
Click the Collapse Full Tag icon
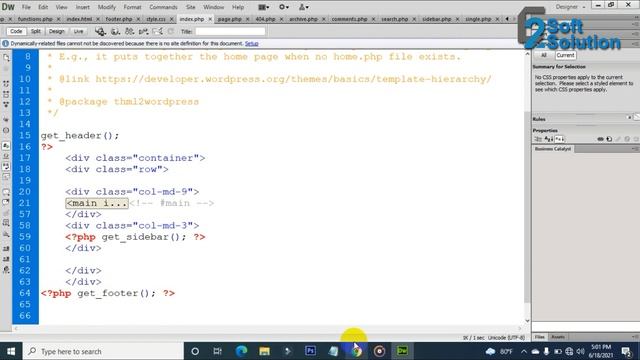click(x=6, y=83)
